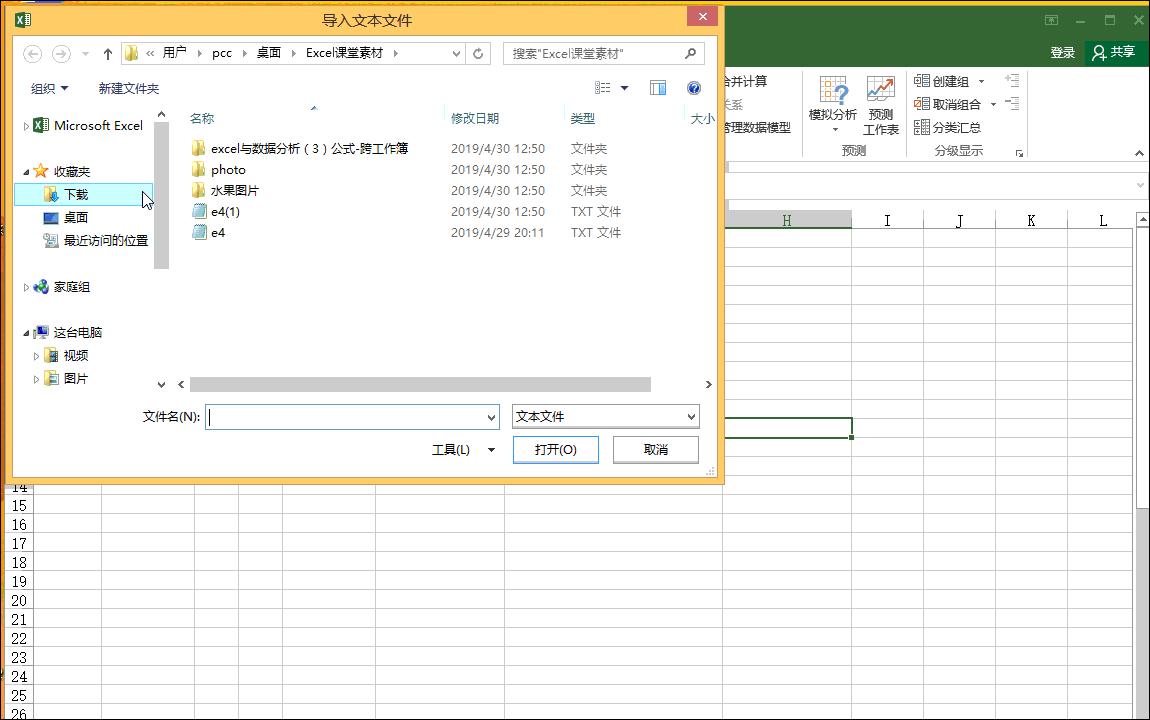Open Ungroup (取消组合) dropdown arrow

pos(993,105)
